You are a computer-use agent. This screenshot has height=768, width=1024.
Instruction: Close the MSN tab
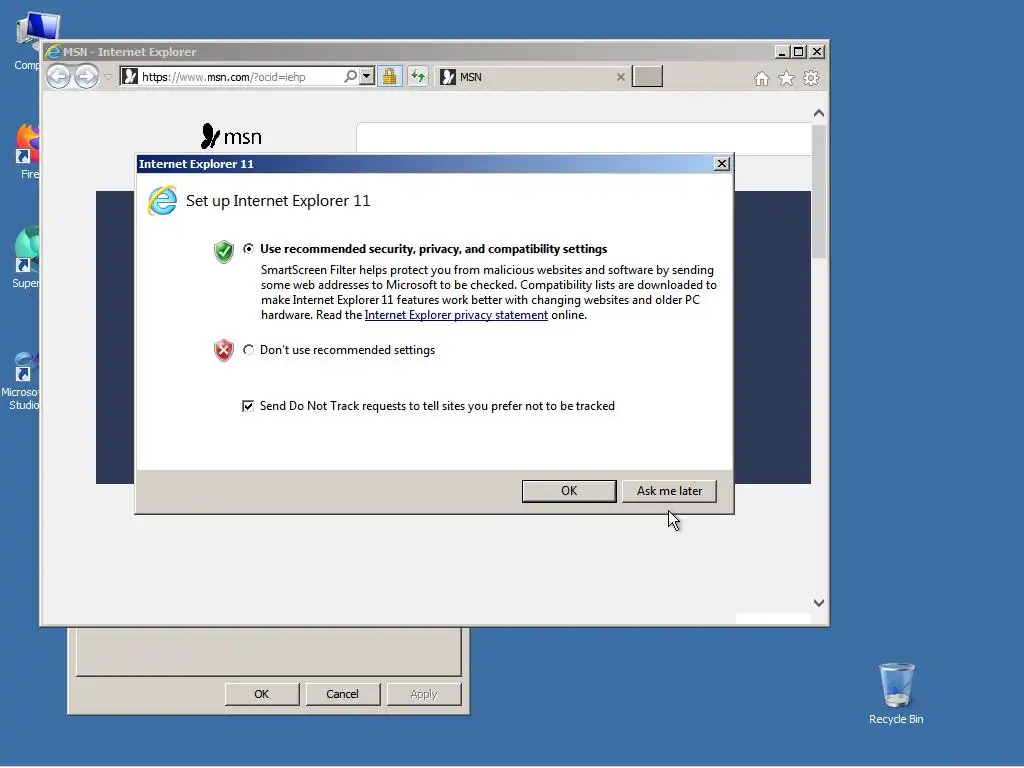click(x=620, y=77)
